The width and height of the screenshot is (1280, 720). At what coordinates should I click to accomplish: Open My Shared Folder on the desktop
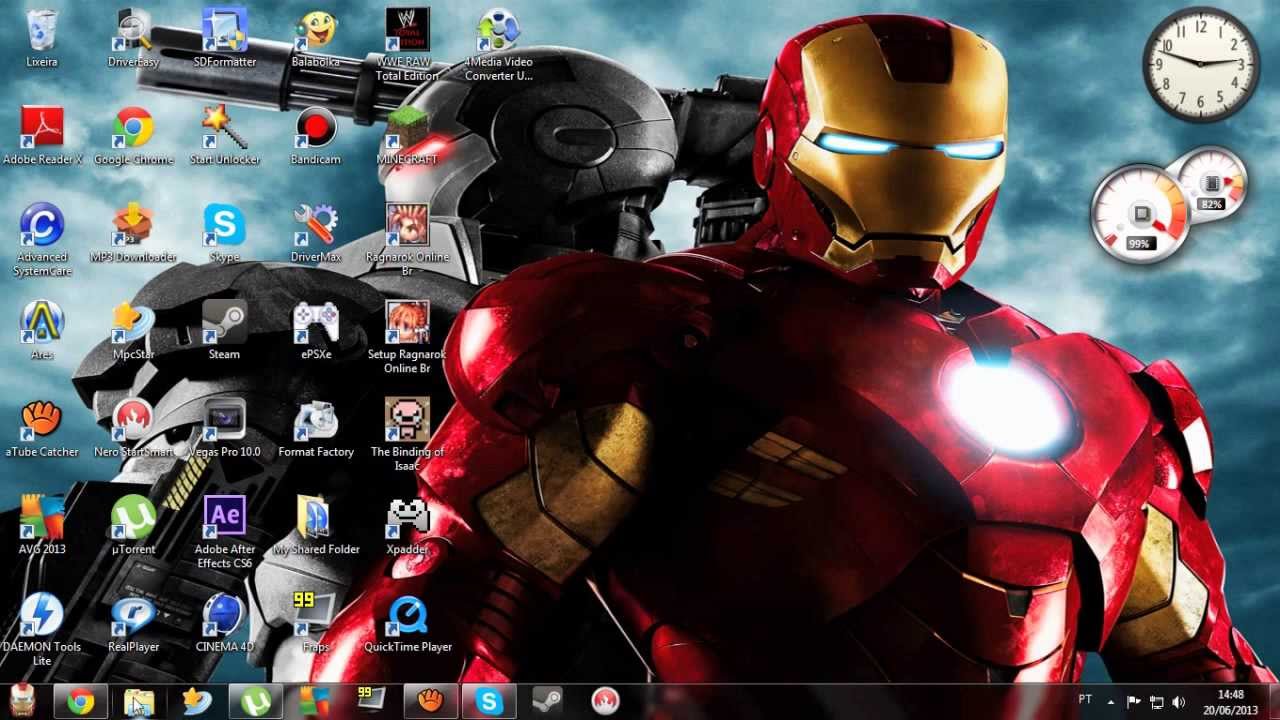point(316,526)
